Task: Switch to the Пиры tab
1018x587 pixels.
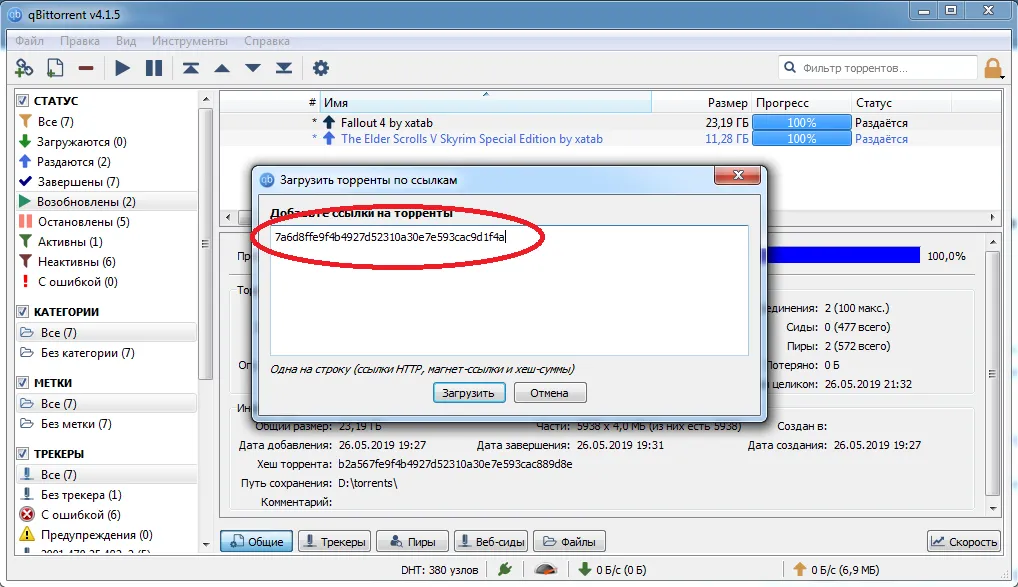Action: pyautogui.click(x=412, y=542)
